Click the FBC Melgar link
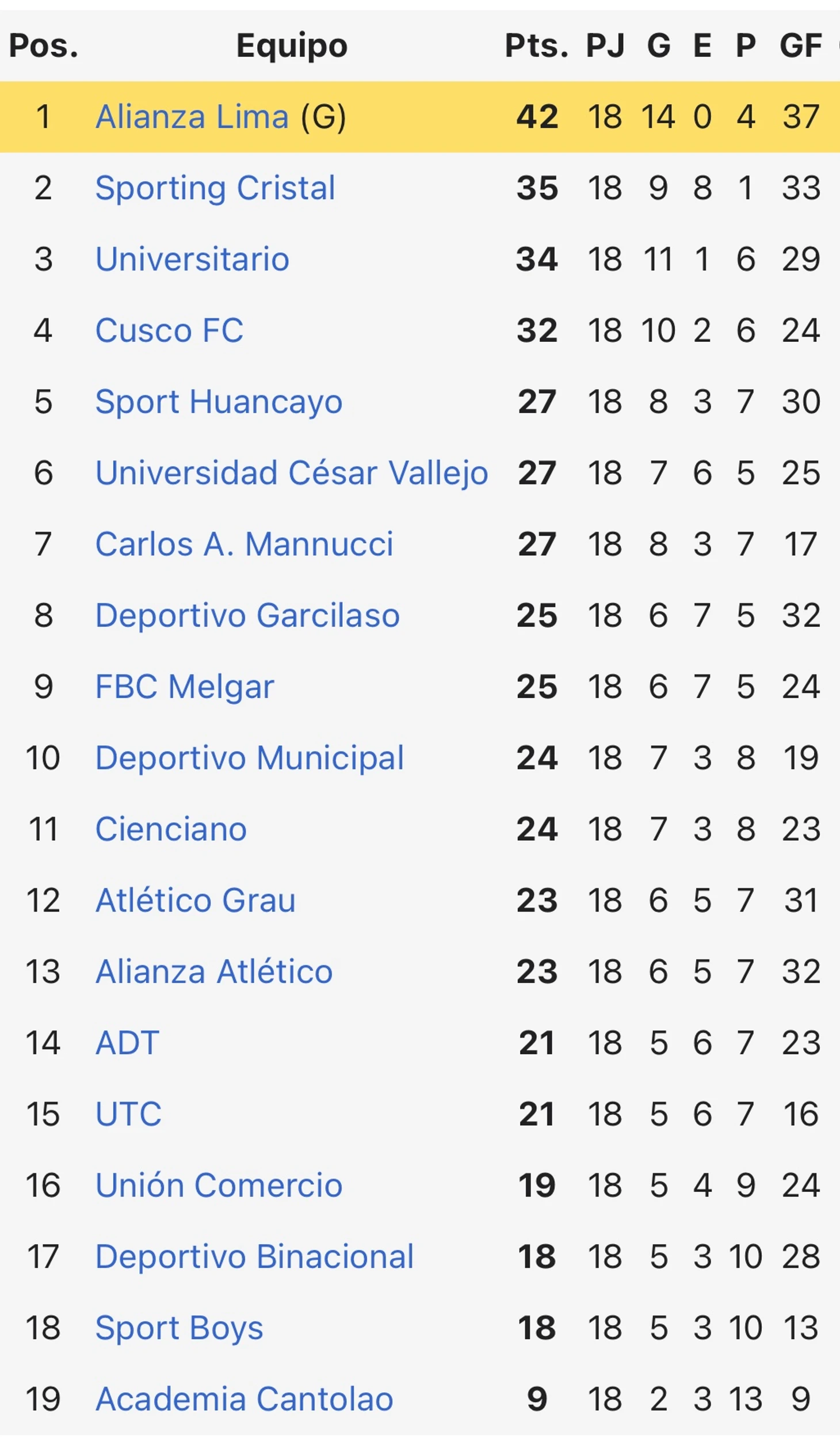The height and width of the screenshot is (1437, 840). [x=185, y=687]
